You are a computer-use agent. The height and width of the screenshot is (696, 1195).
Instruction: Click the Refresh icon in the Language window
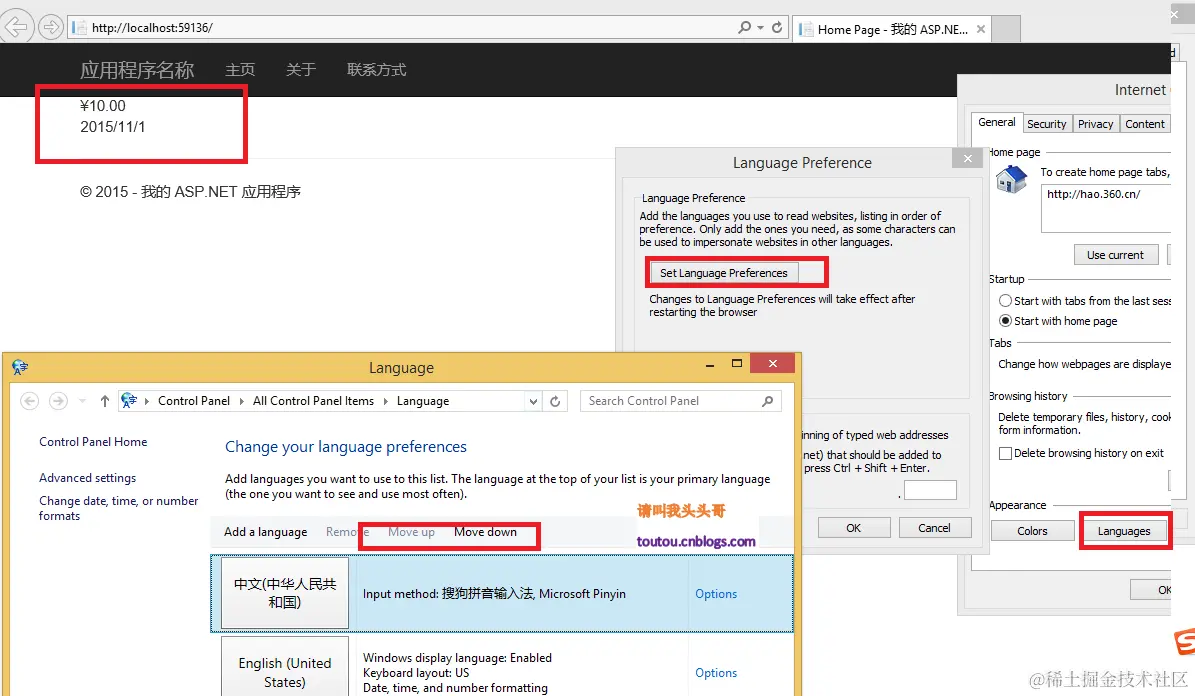tap(556, 400)
